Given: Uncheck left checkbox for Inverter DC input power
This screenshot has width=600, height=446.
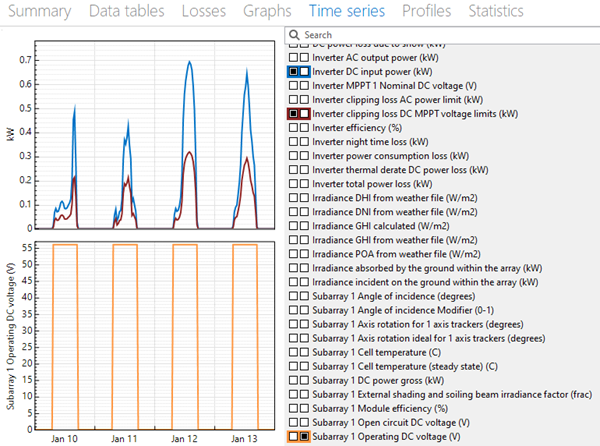Looking at the screenshot, I should 293,72.
